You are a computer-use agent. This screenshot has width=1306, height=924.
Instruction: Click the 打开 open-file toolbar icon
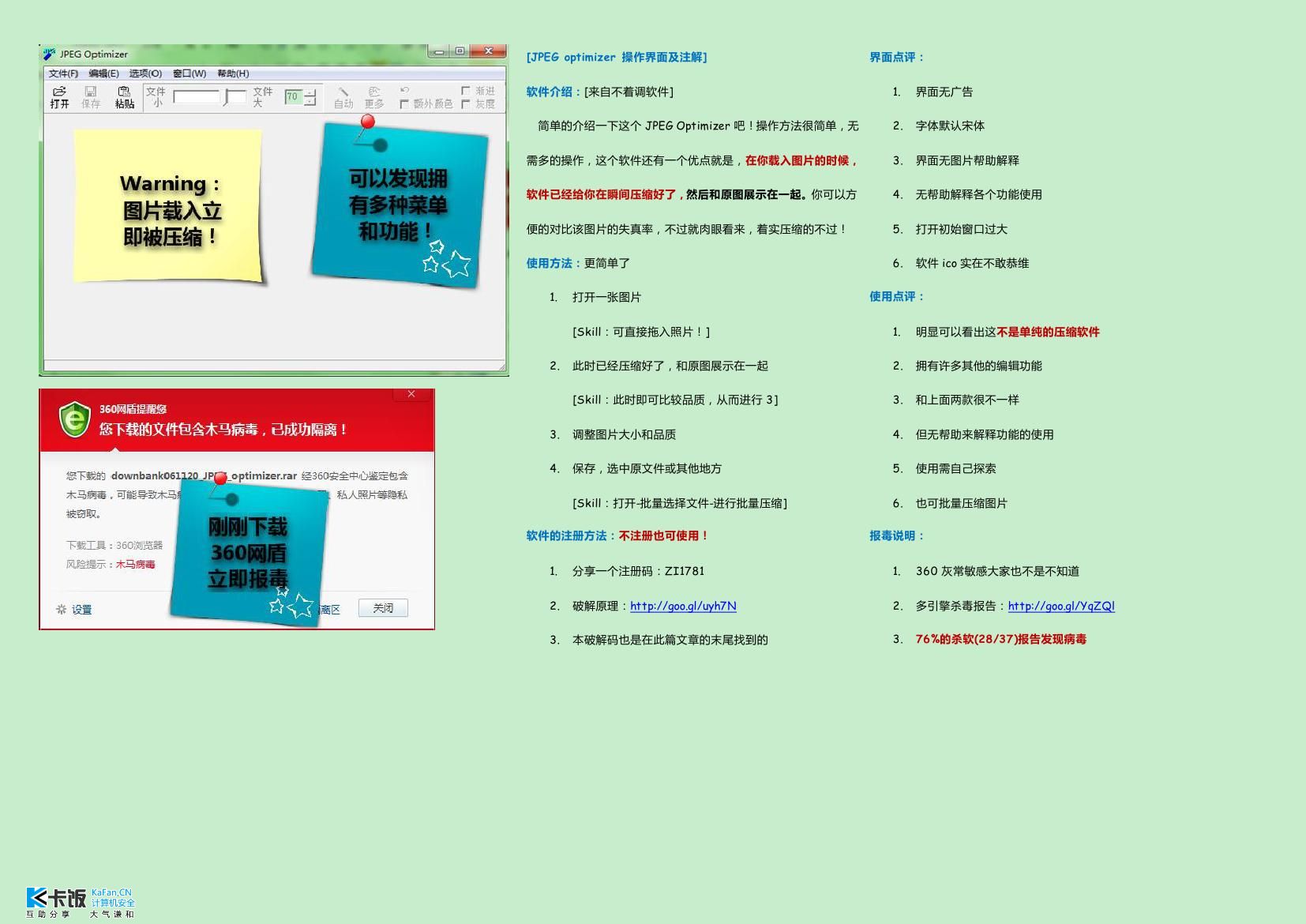pyautogui.click(x=60, y=97)
